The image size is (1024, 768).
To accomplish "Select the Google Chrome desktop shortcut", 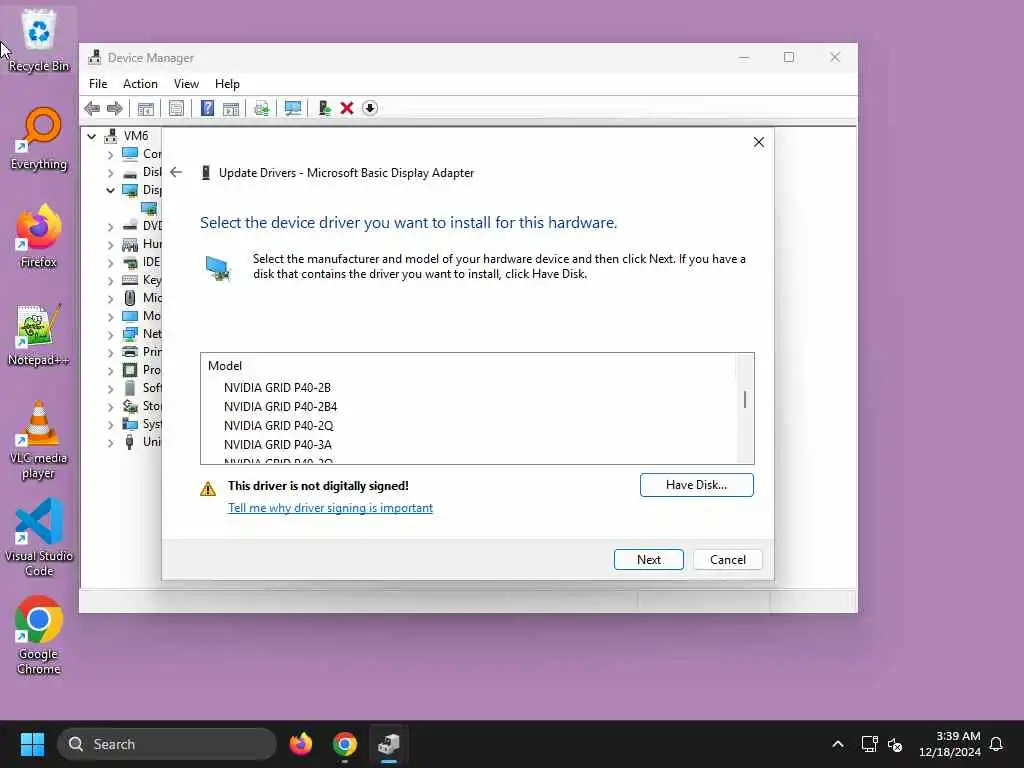I will (x=39, y=635).
